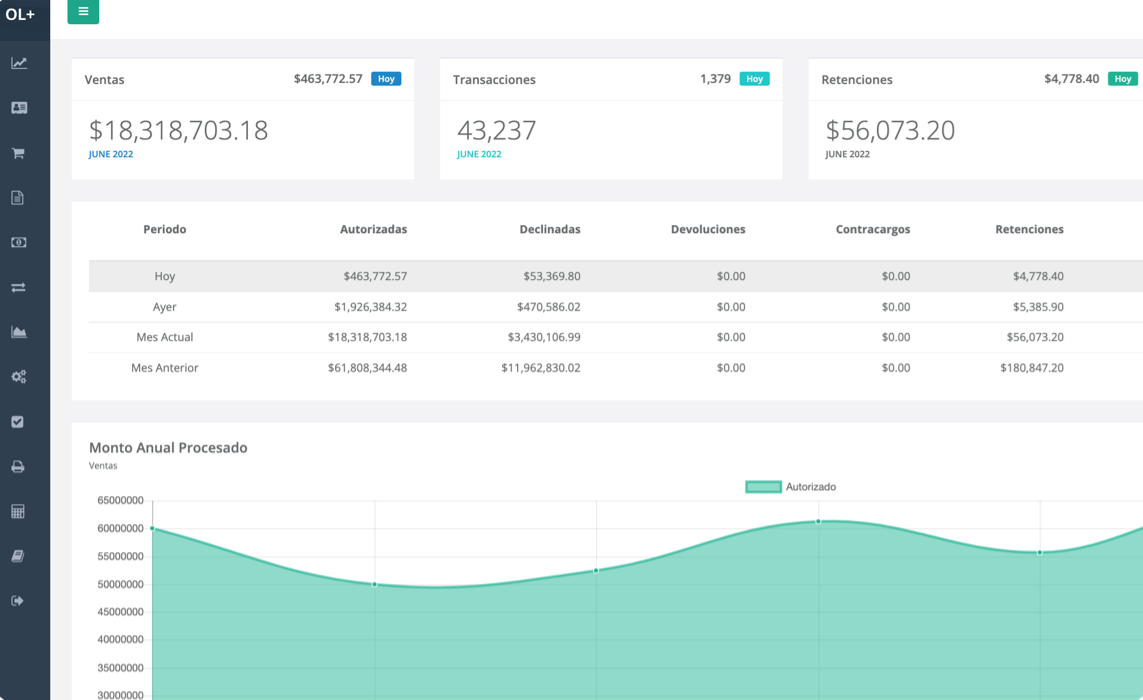Open the settings gears sidebar icon
This screenshot has height=700, width=1143.
point(19,377)
